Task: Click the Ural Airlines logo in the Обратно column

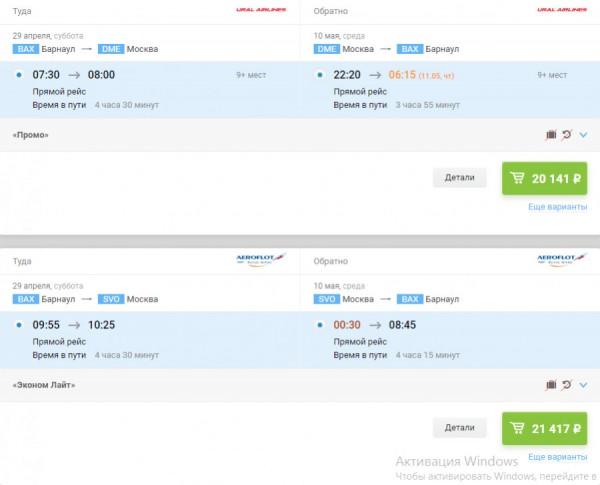Action: (562, 10)
